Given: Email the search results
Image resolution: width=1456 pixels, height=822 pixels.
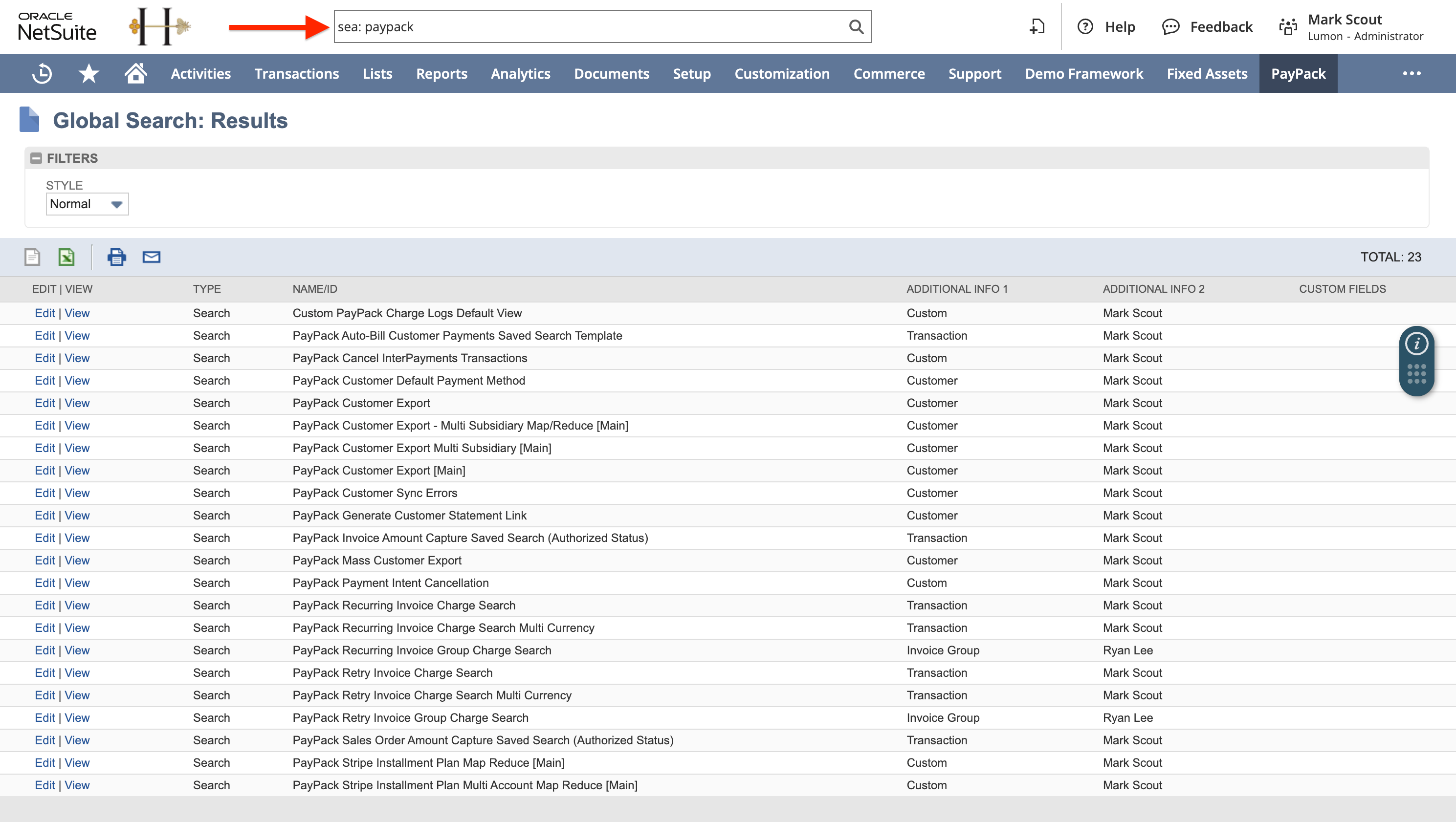Looking at the screenshot, I should [151, 257].
